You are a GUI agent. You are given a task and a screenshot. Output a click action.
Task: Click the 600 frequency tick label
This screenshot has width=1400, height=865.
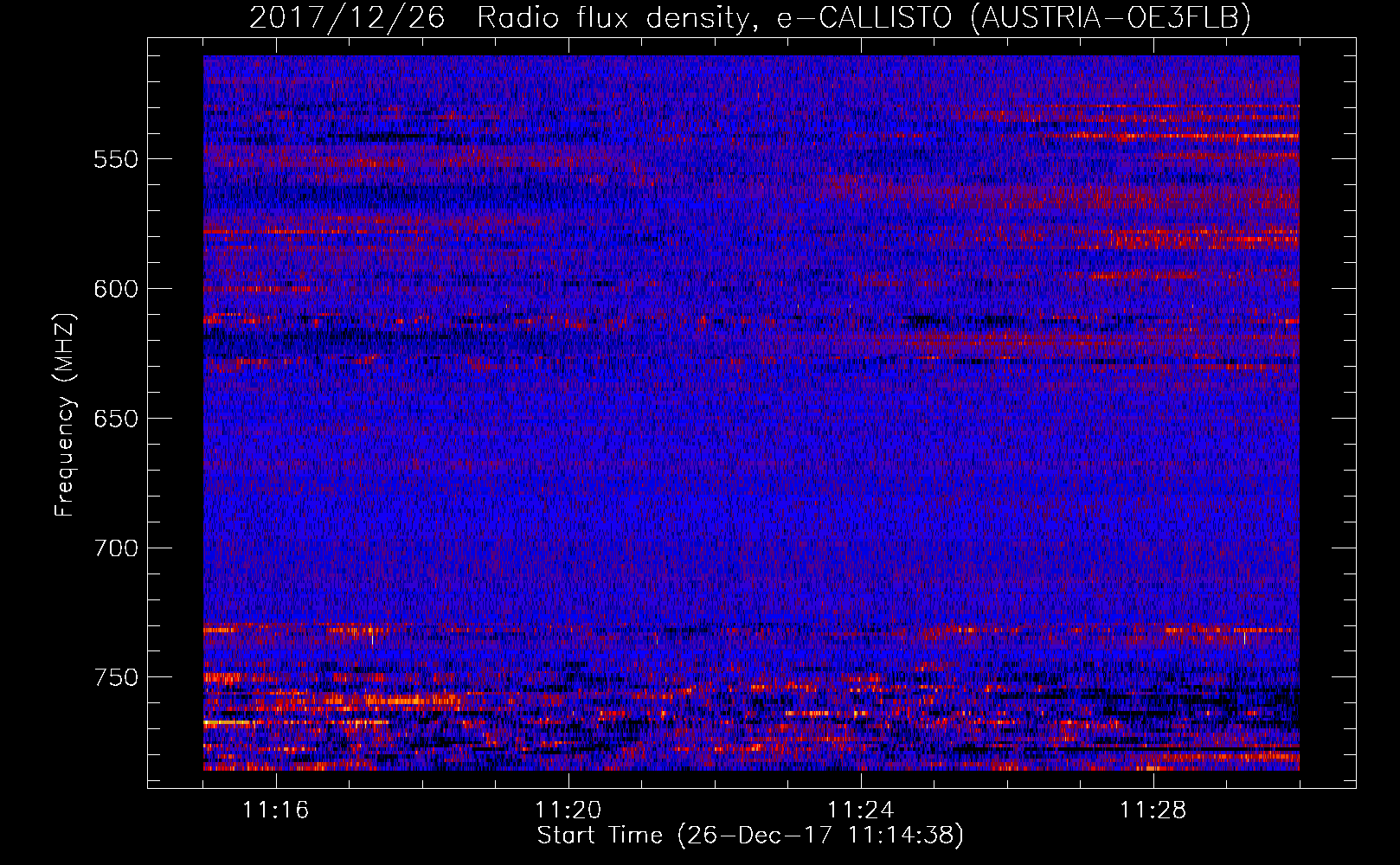[x=116, y=289]
